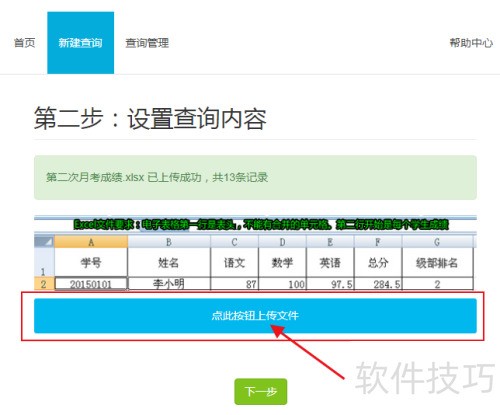Click the 姓名 header cell

coord(169,262)
